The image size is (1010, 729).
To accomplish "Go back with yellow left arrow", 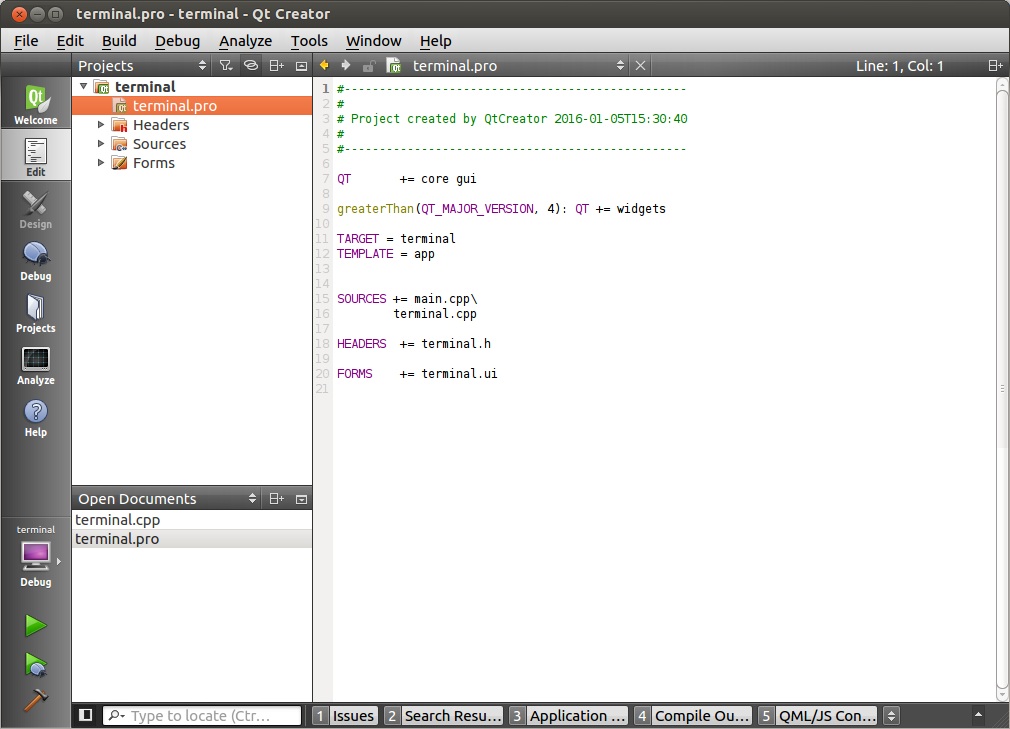I will (324, 65).
